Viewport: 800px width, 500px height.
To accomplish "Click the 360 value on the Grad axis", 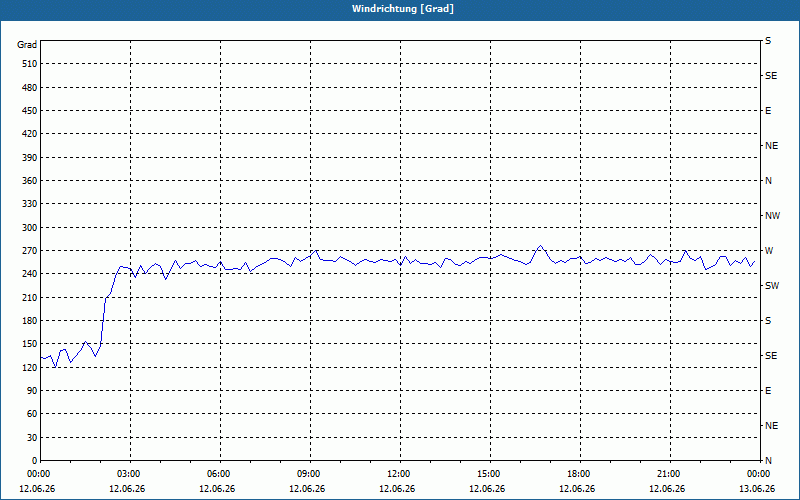I will pyautogui.click(x=30, y=181).
